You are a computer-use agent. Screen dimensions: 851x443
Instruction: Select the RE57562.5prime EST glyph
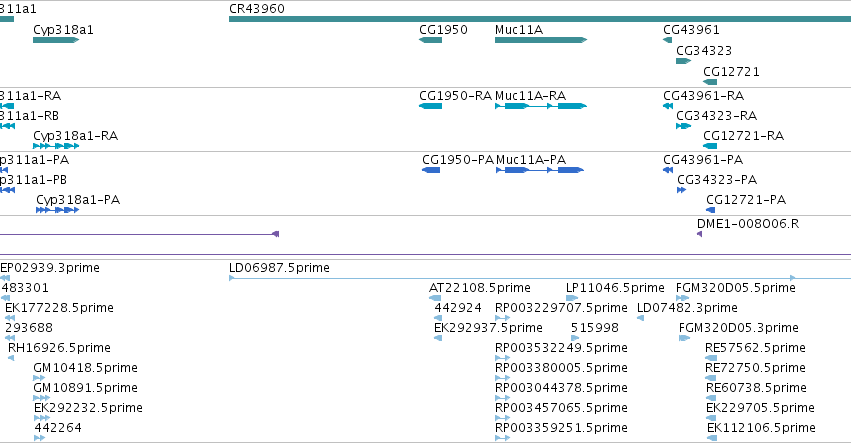(711, 358)
